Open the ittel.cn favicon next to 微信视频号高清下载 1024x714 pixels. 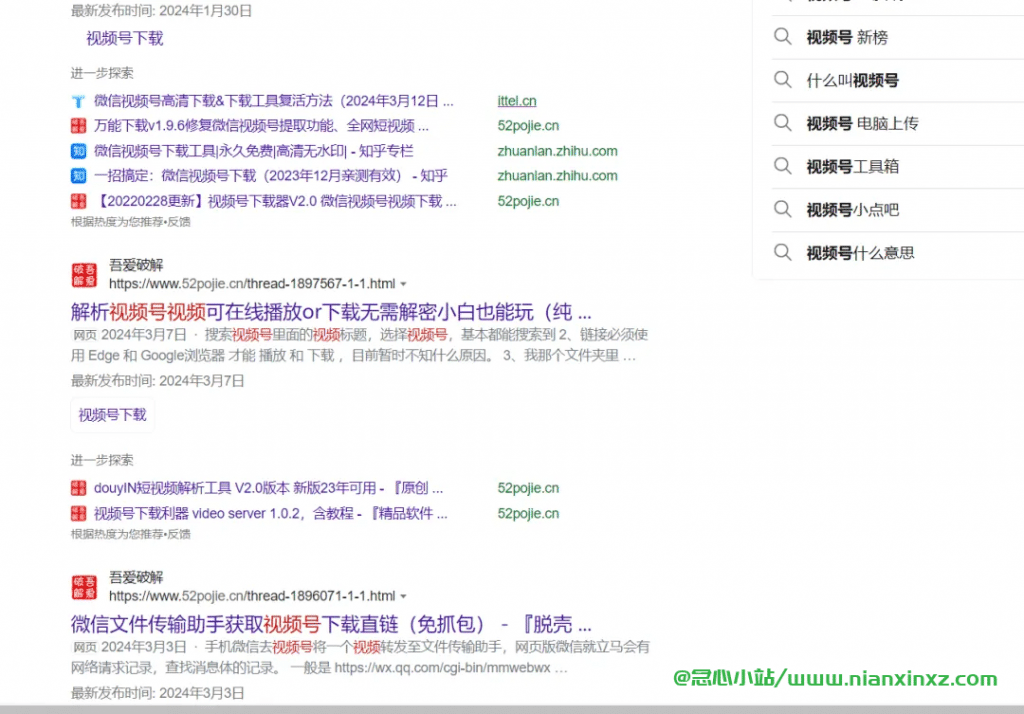coord(78,101)
